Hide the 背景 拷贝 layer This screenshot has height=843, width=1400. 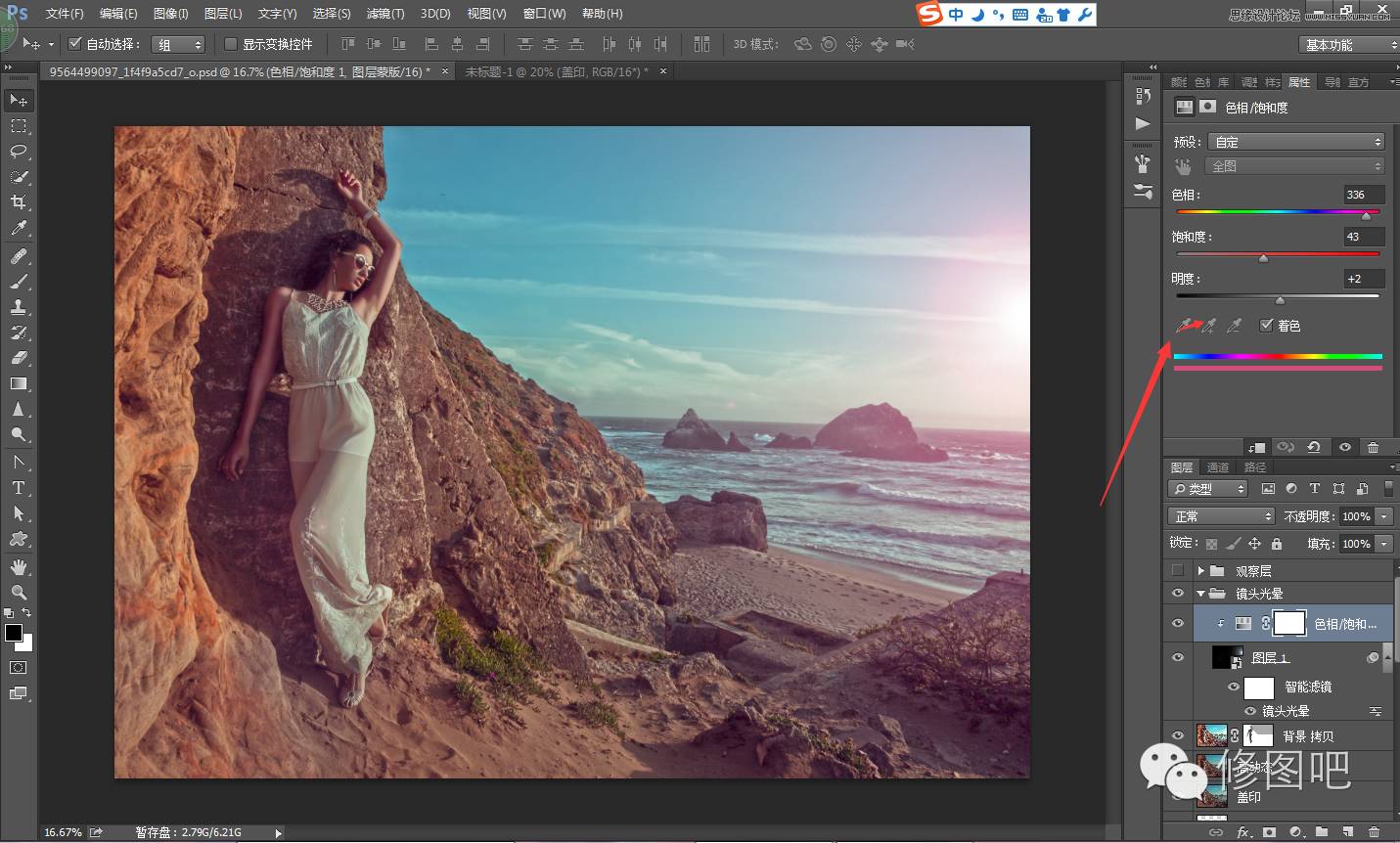[1177, 735]
